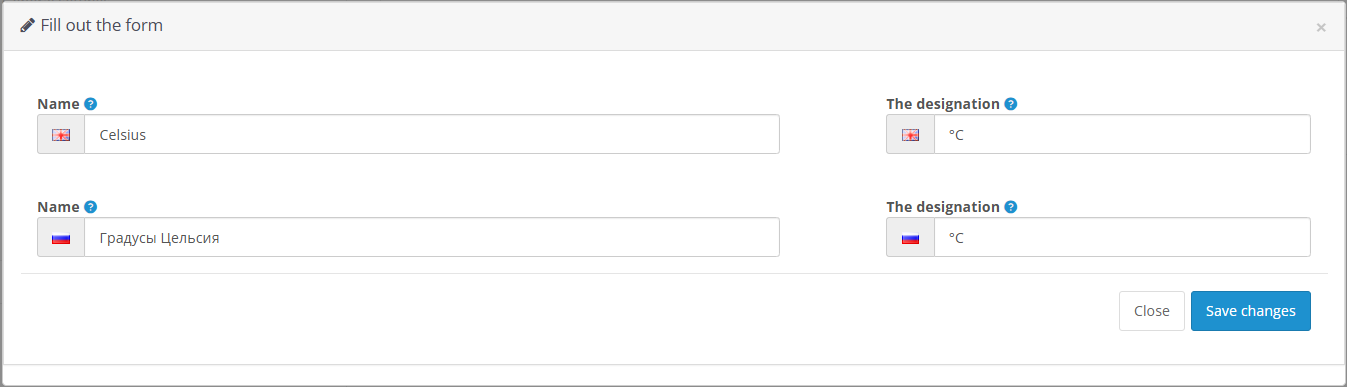The height and width of the screenshot is (387, 1347).
Task: Click the Russian flag next to Градусы Цельсия
Action: point(61,238)
